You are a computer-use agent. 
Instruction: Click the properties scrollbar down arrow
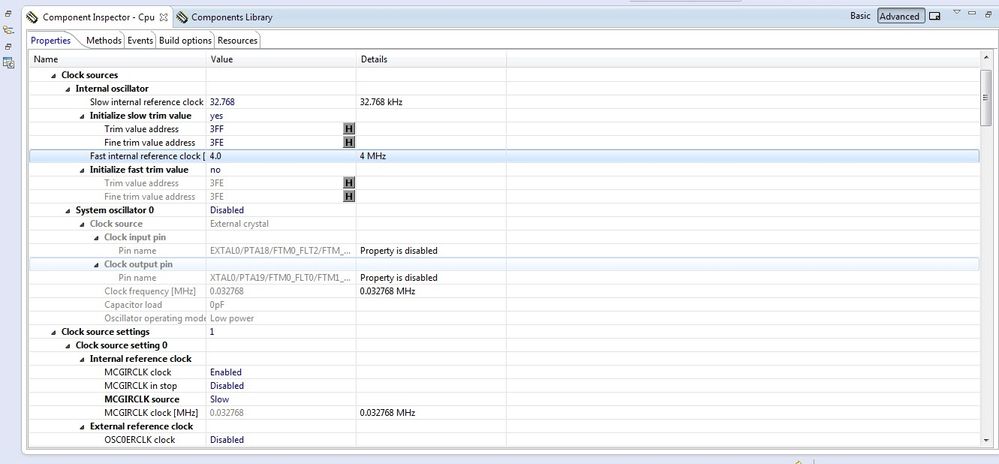[985, 440]
